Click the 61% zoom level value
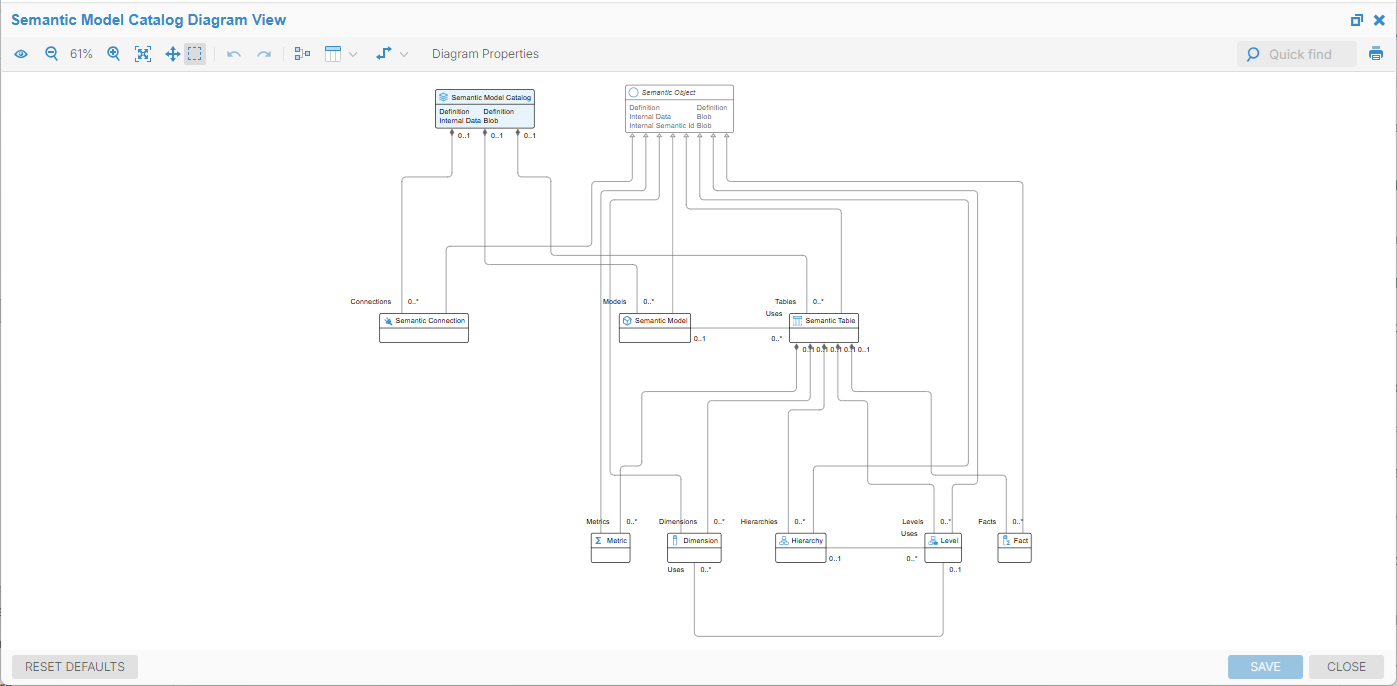Image resolution: width=1397 pixels, height=686 pixels. (x=81, y=54)
